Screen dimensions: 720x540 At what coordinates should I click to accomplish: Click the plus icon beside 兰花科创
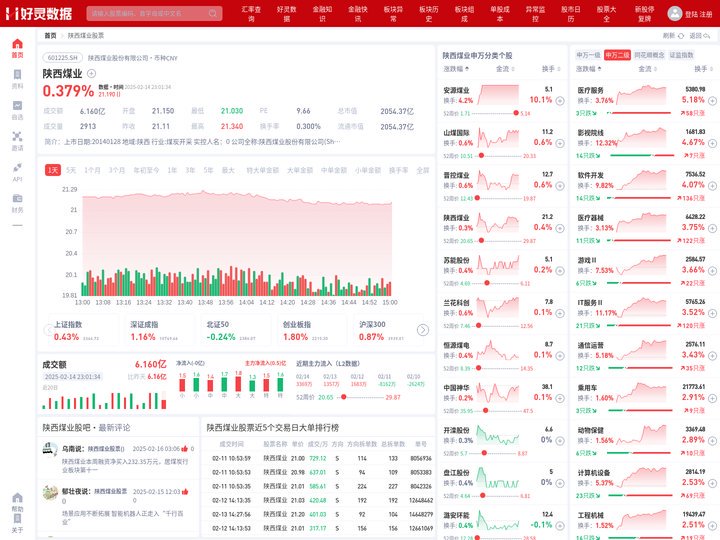[x=560, y=313]
